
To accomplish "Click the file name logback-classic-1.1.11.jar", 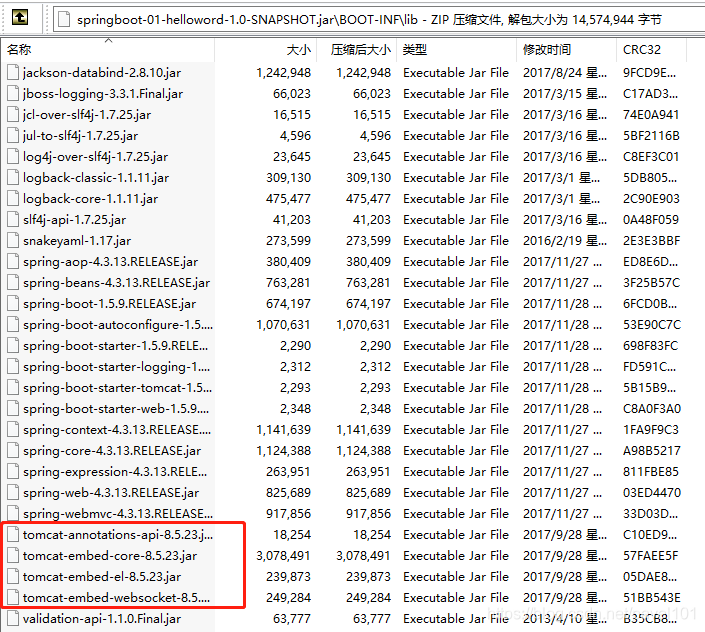I will (x=96, y=178).
